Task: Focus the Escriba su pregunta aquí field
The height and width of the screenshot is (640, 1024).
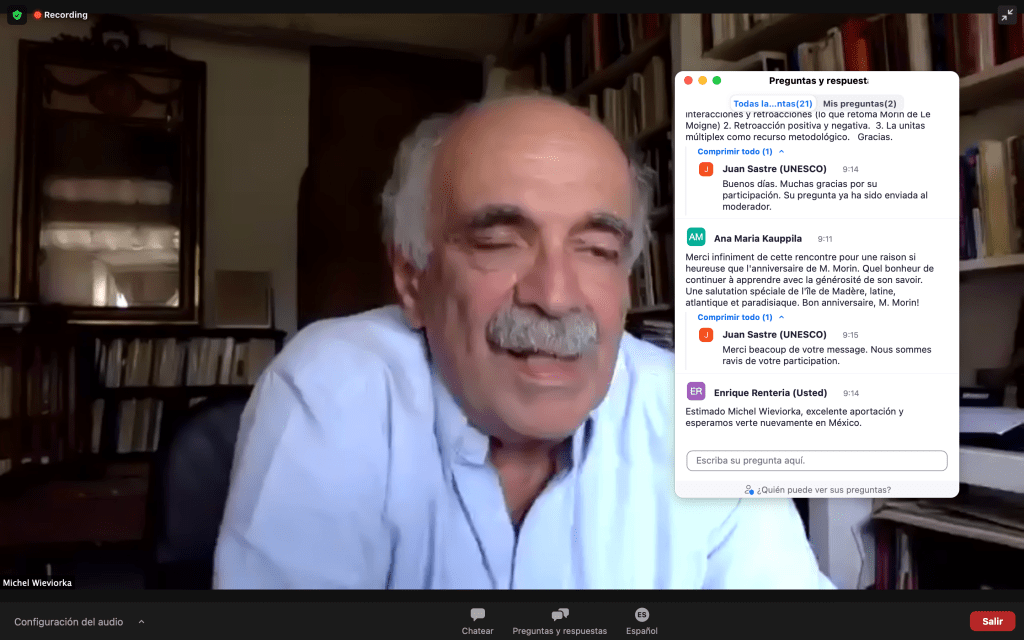Action: pos(816,460)
